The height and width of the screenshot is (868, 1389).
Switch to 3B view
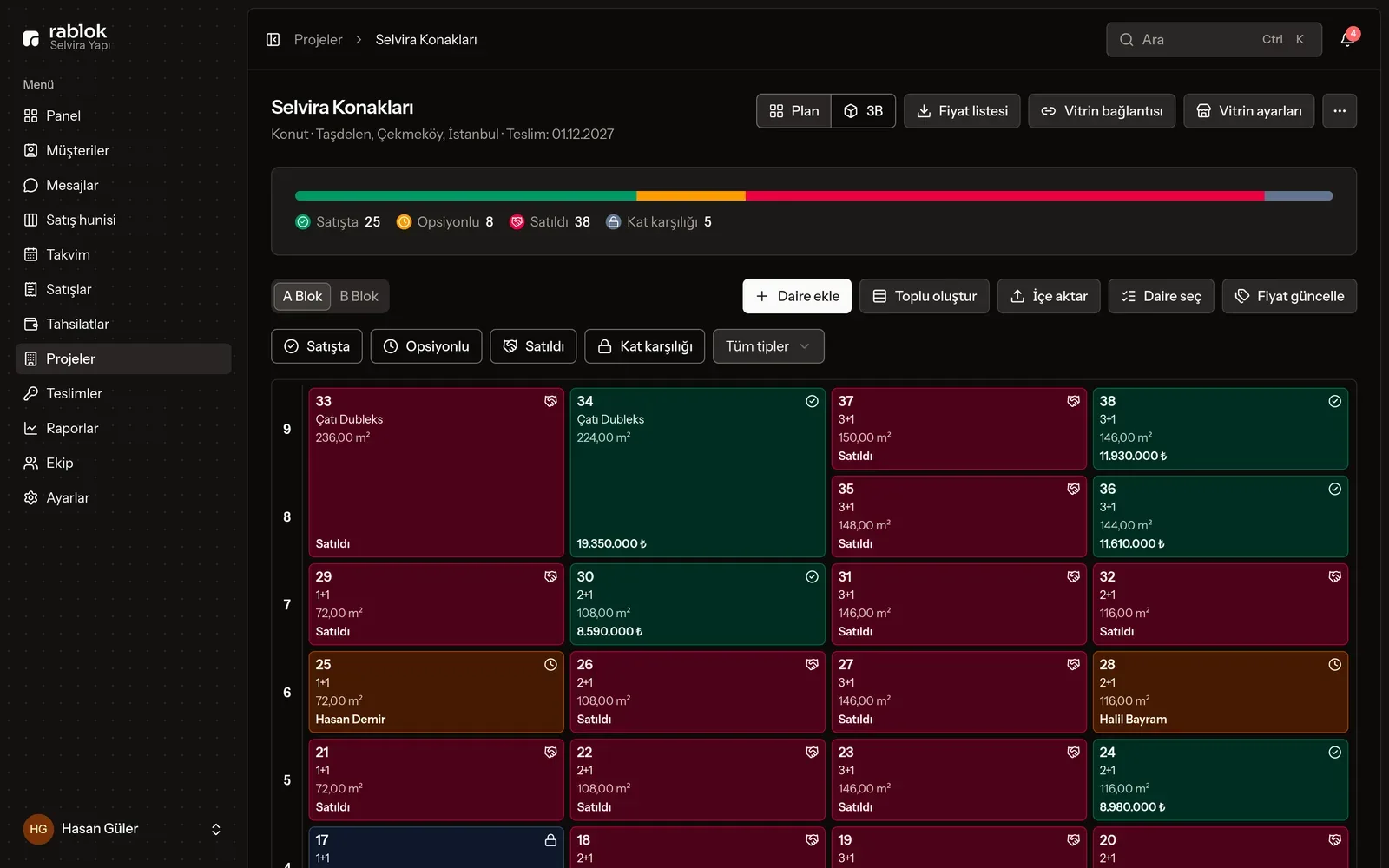pyautogui.click(x=863, y=111)
